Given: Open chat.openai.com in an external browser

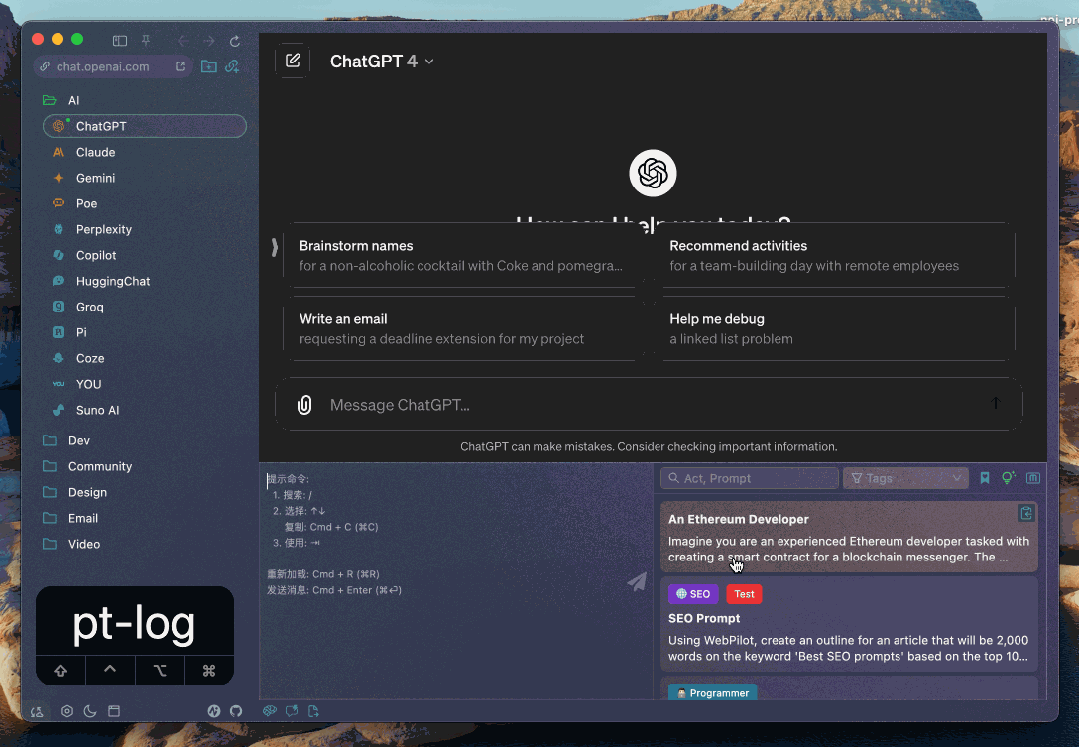Looking at the screenshot, I should pos(180,66).
